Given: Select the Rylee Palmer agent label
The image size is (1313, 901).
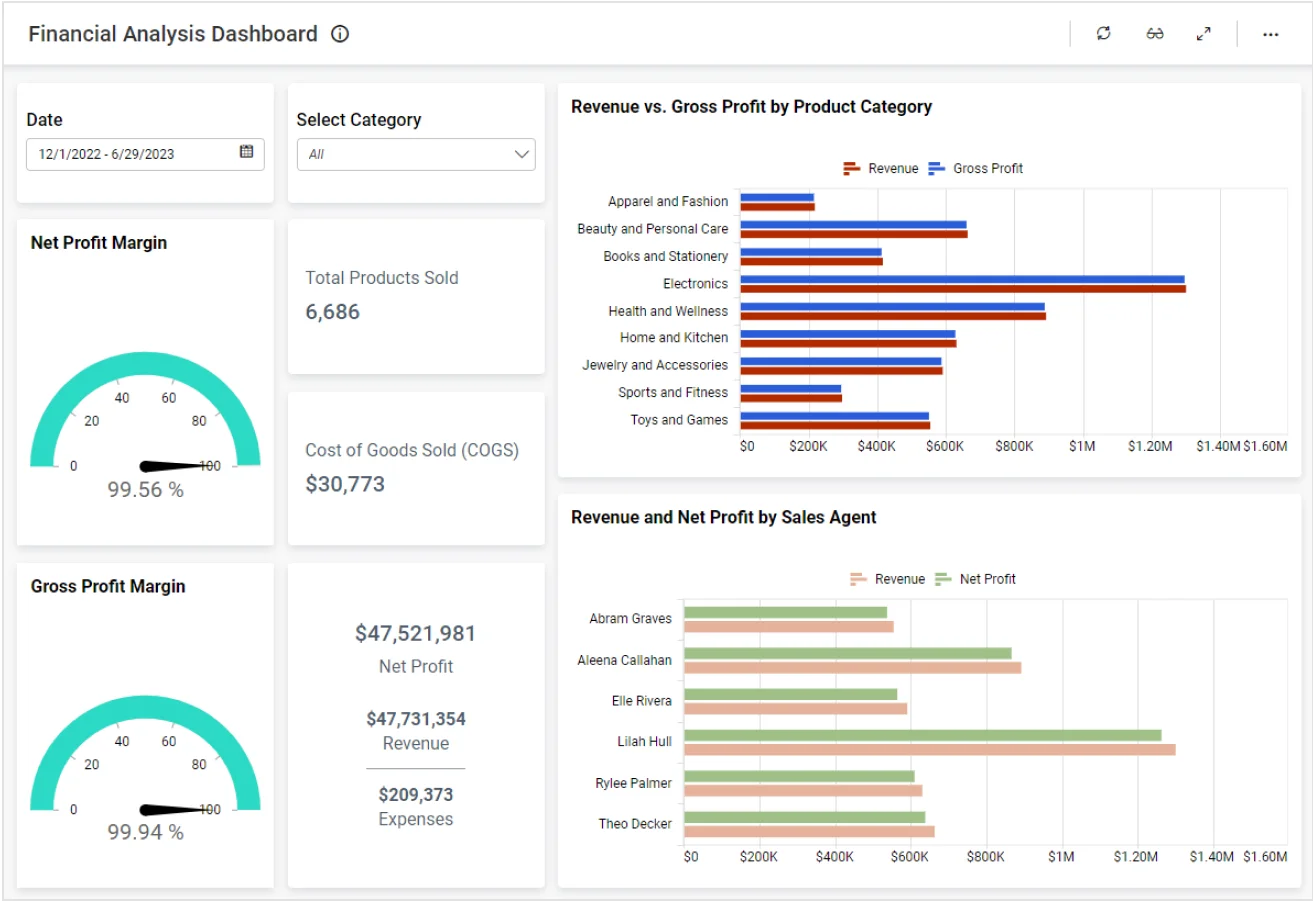Looking at the screenshot, I should [x=633, y=783].
